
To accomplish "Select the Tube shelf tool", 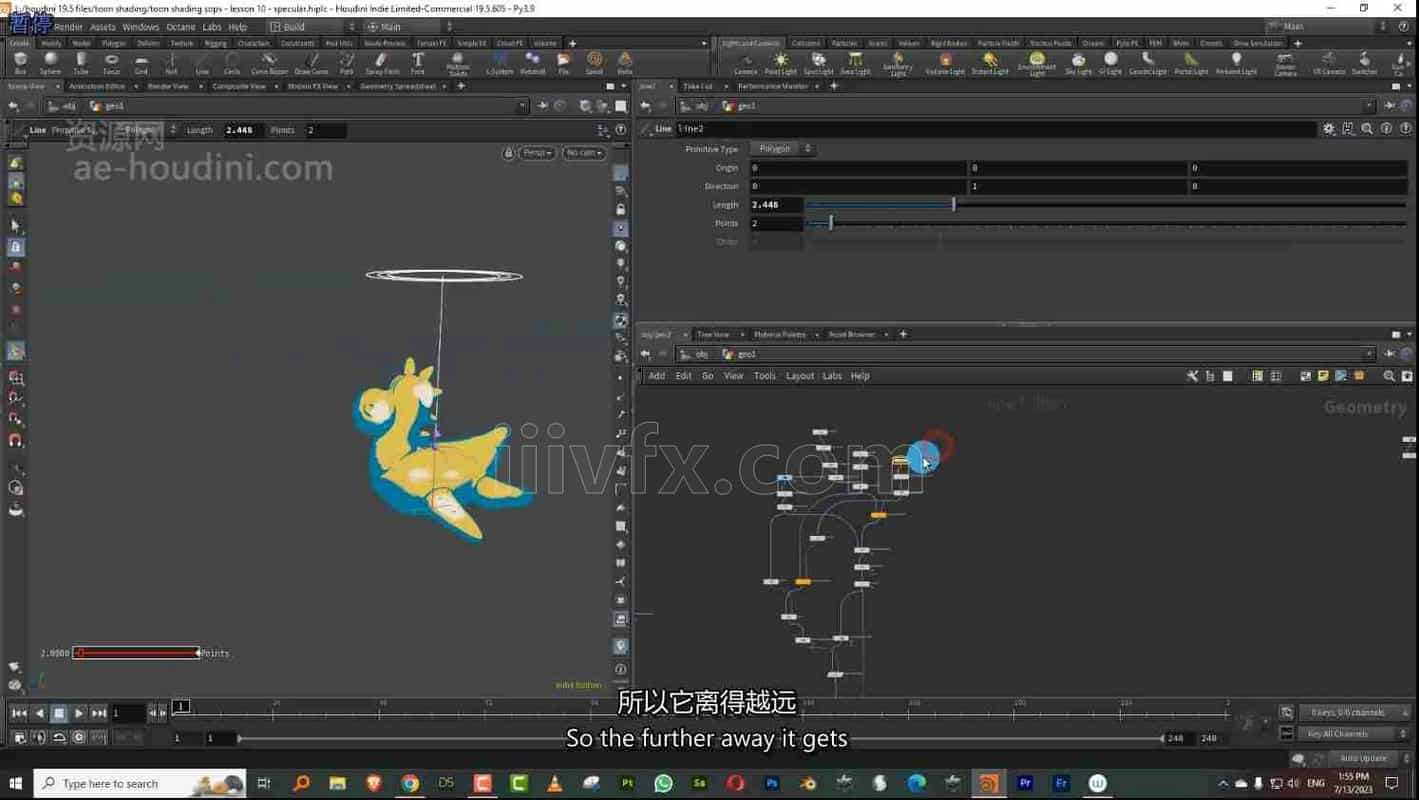I will (x=81, y=63).
